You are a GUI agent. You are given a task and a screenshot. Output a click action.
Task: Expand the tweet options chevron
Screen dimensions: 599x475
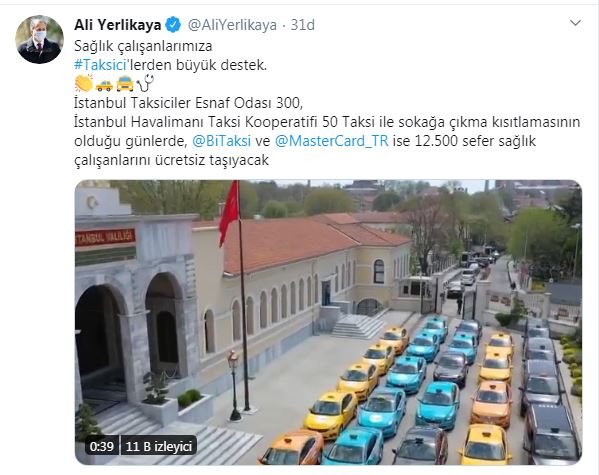tap(575, 23)
